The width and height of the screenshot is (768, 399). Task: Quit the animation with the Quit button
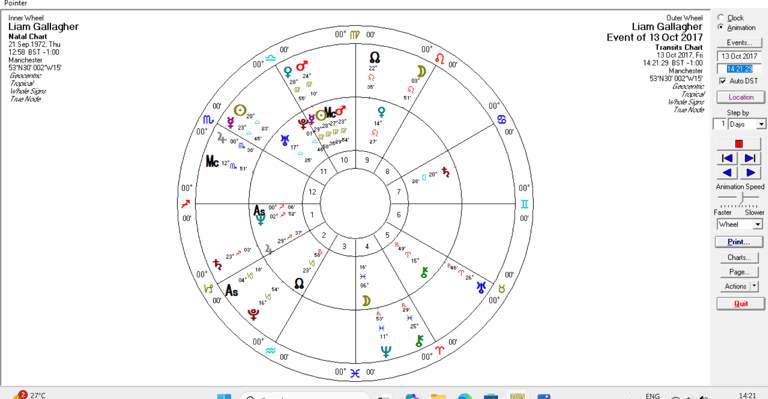tap(741, 304)
